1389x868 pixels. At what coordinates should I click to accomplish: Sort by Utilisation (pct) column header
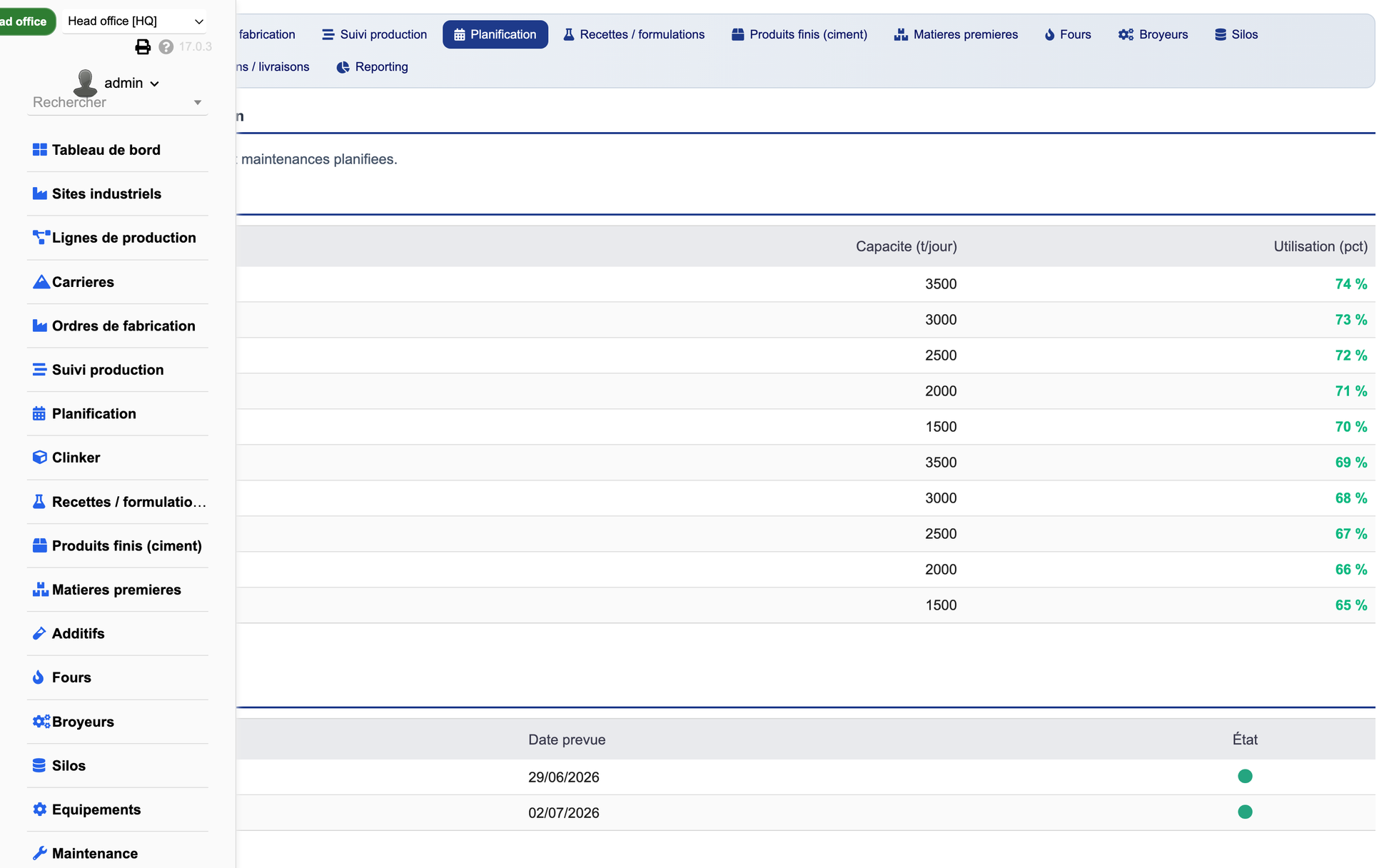[1320, 246]
